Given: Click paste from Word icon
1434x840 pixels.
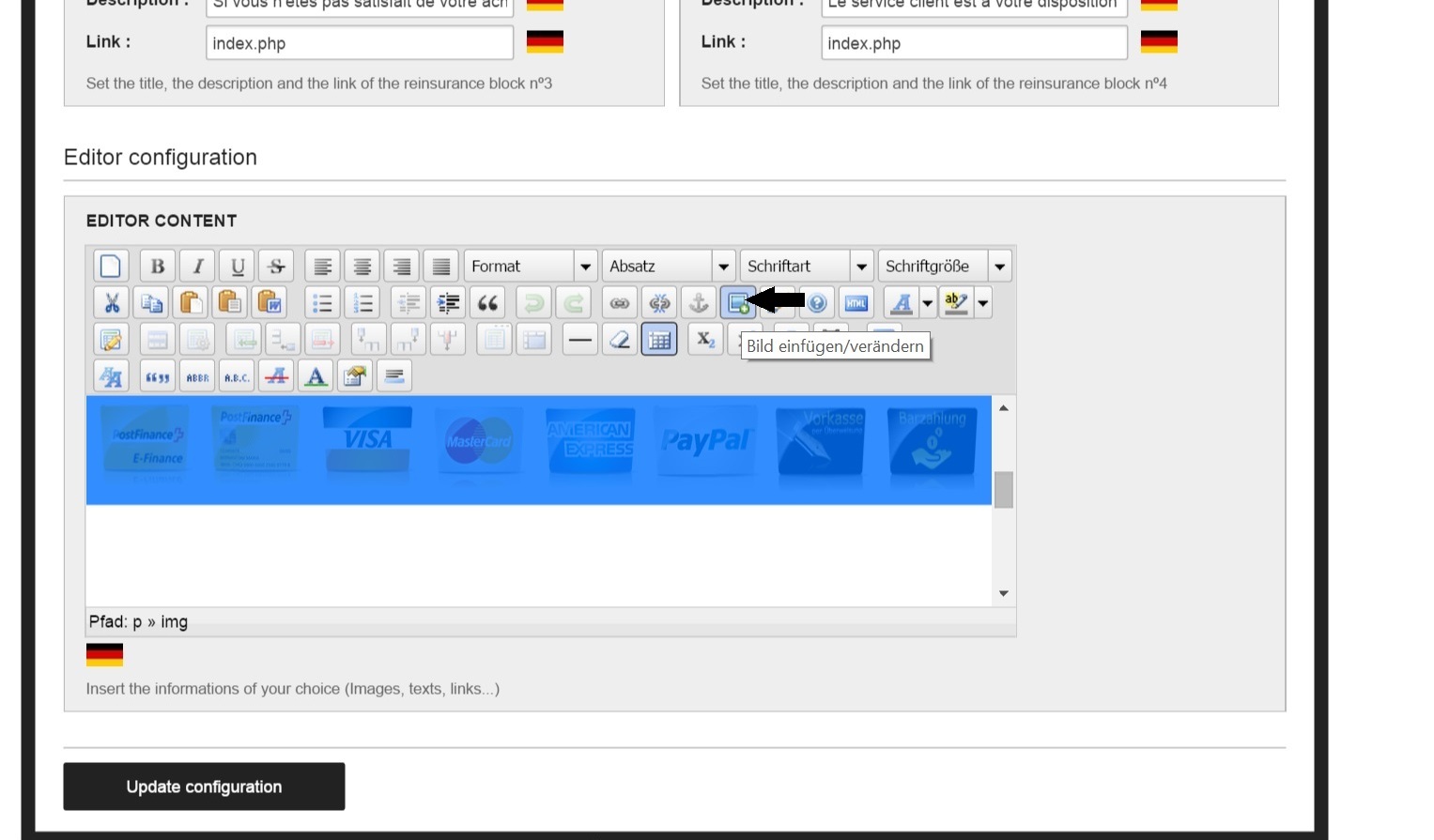Looking at the screenshot, I should [x=270, y=303].
